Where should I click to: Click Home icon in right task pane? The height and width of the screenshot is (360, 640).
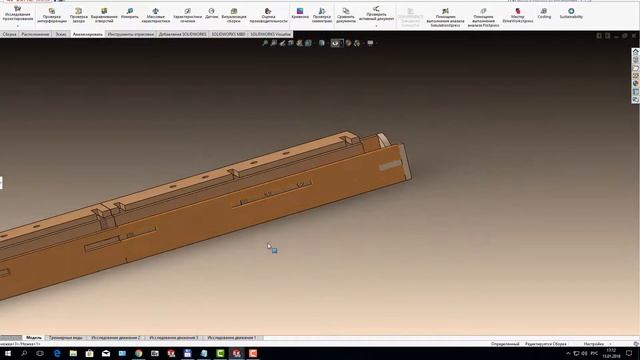(636, 52)
